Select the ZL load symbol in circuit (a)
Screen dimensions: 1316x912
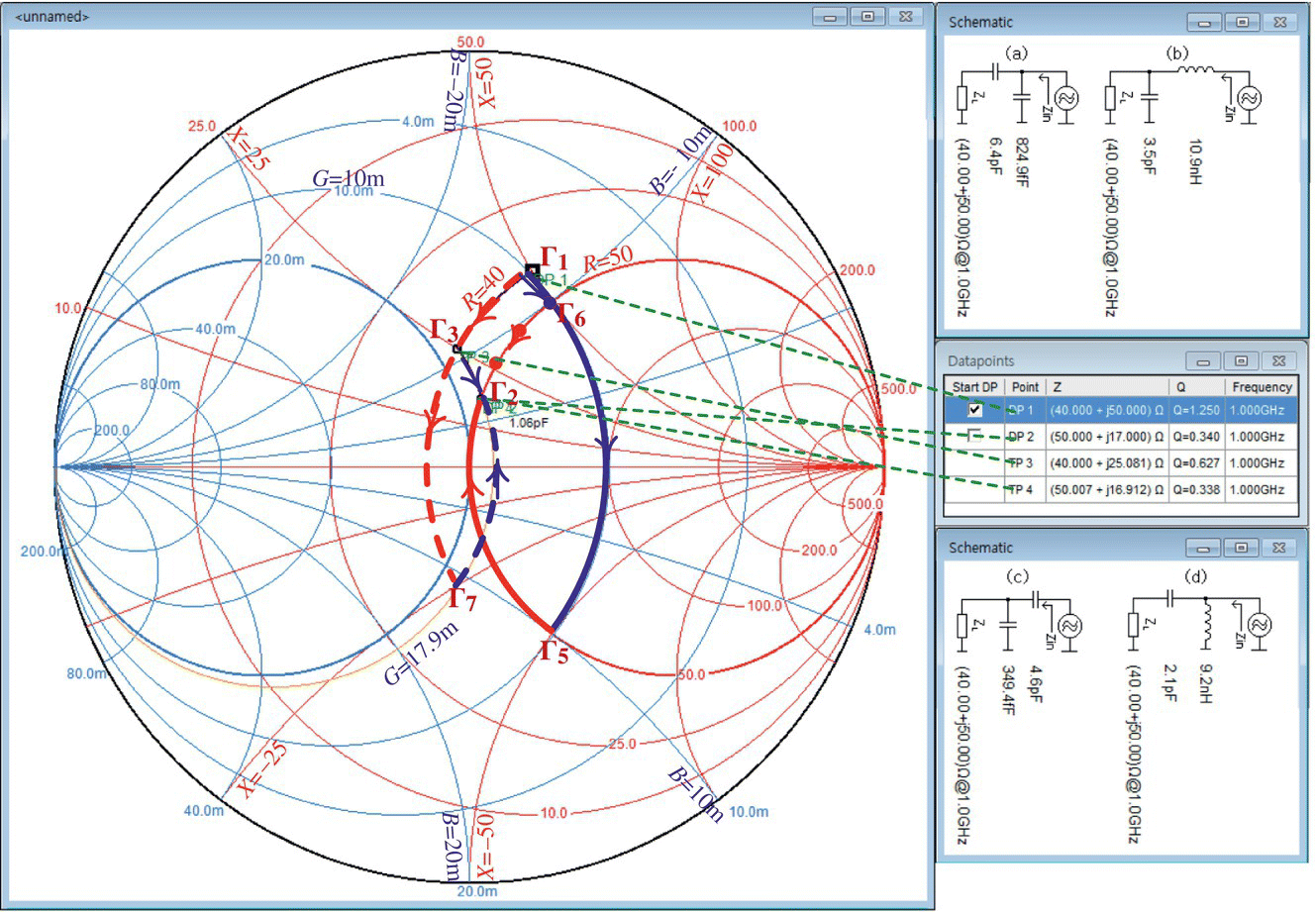(x=962, y=98)
